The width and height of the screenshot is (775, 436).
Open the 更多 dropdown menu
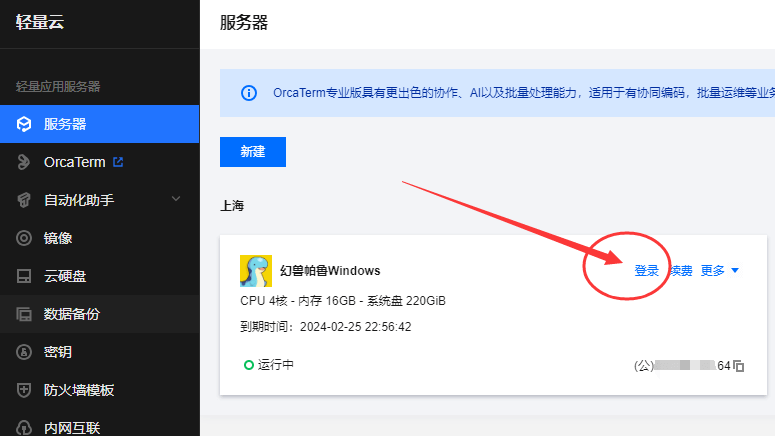720,270
